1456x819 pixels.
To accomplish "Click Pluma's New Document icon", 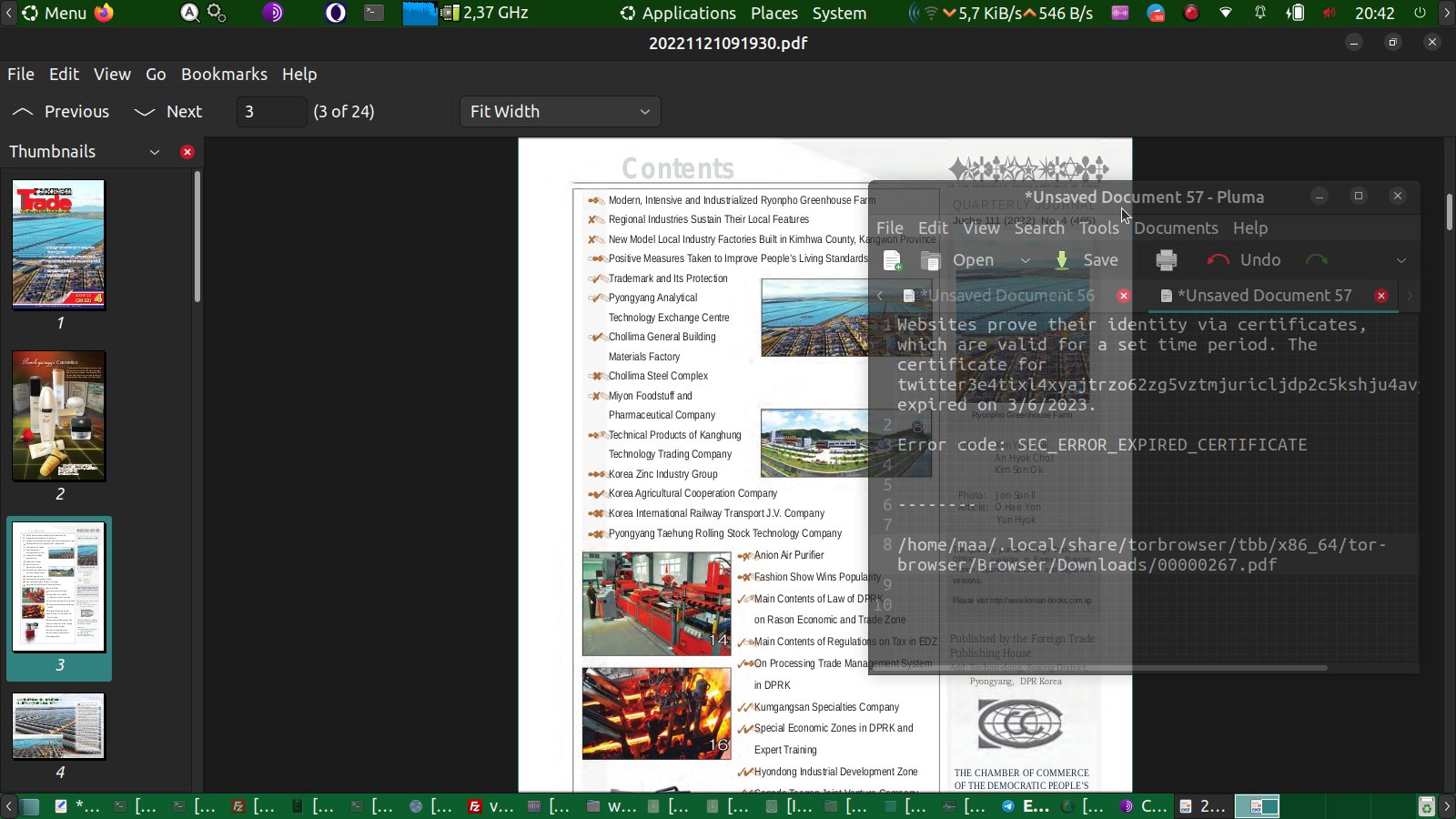I will point(892,260).
